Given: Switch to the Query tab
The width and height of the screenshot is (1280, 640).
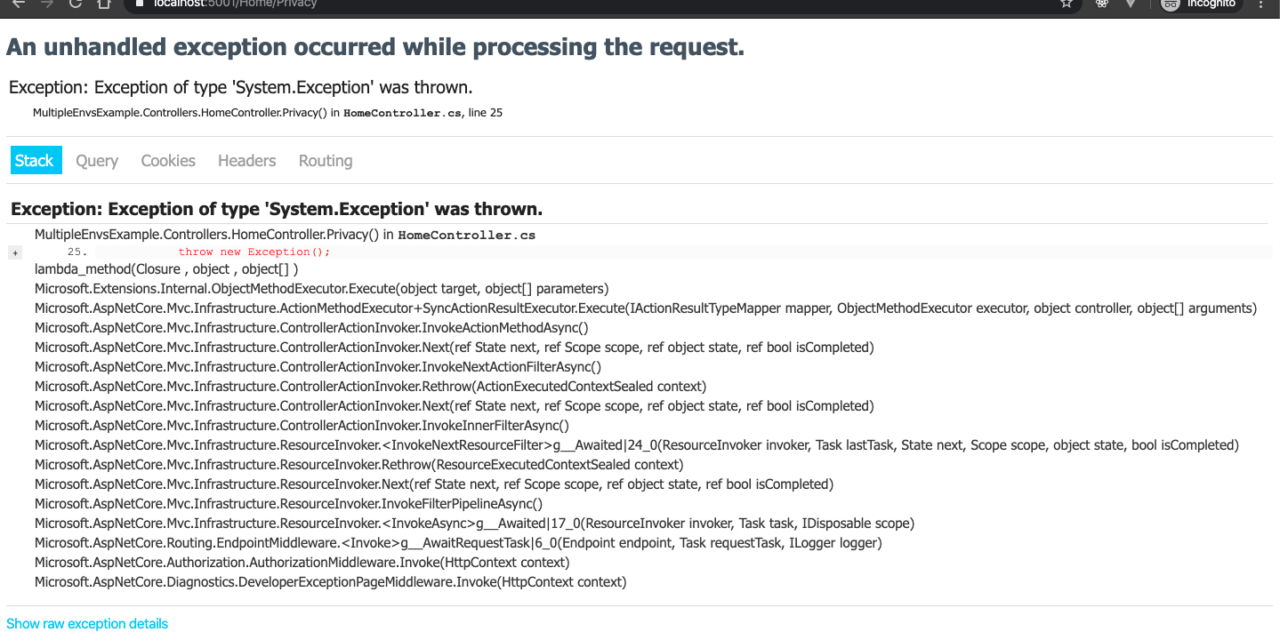Looking at the screenshot, I should (97, 161).
